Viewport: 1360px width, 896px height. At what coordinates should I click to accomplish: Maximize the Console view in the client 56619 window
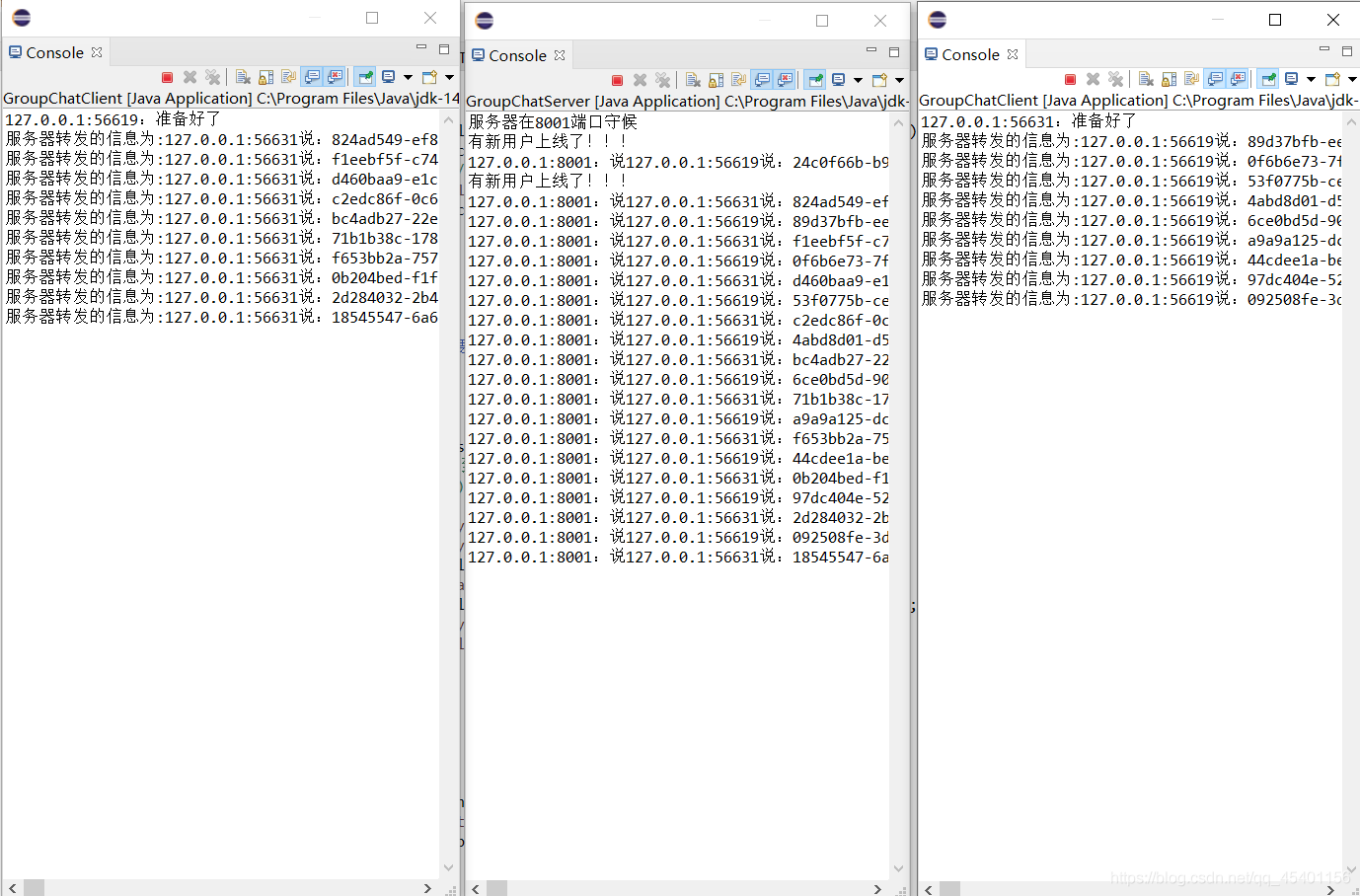[x=444, y=49]
